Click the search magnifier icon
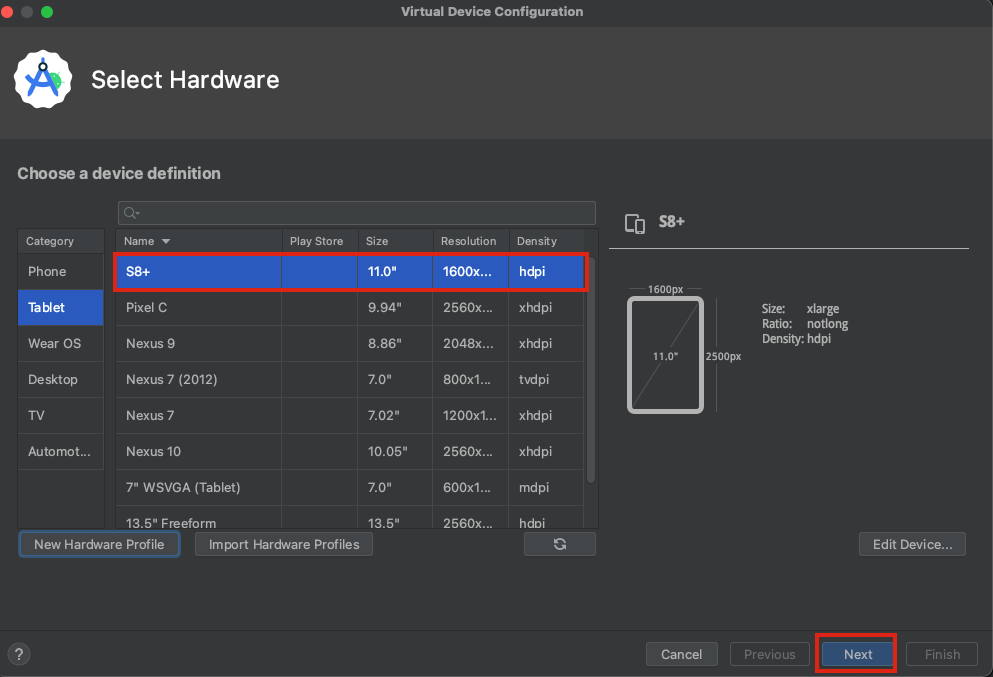 click(x=130, y=213)
